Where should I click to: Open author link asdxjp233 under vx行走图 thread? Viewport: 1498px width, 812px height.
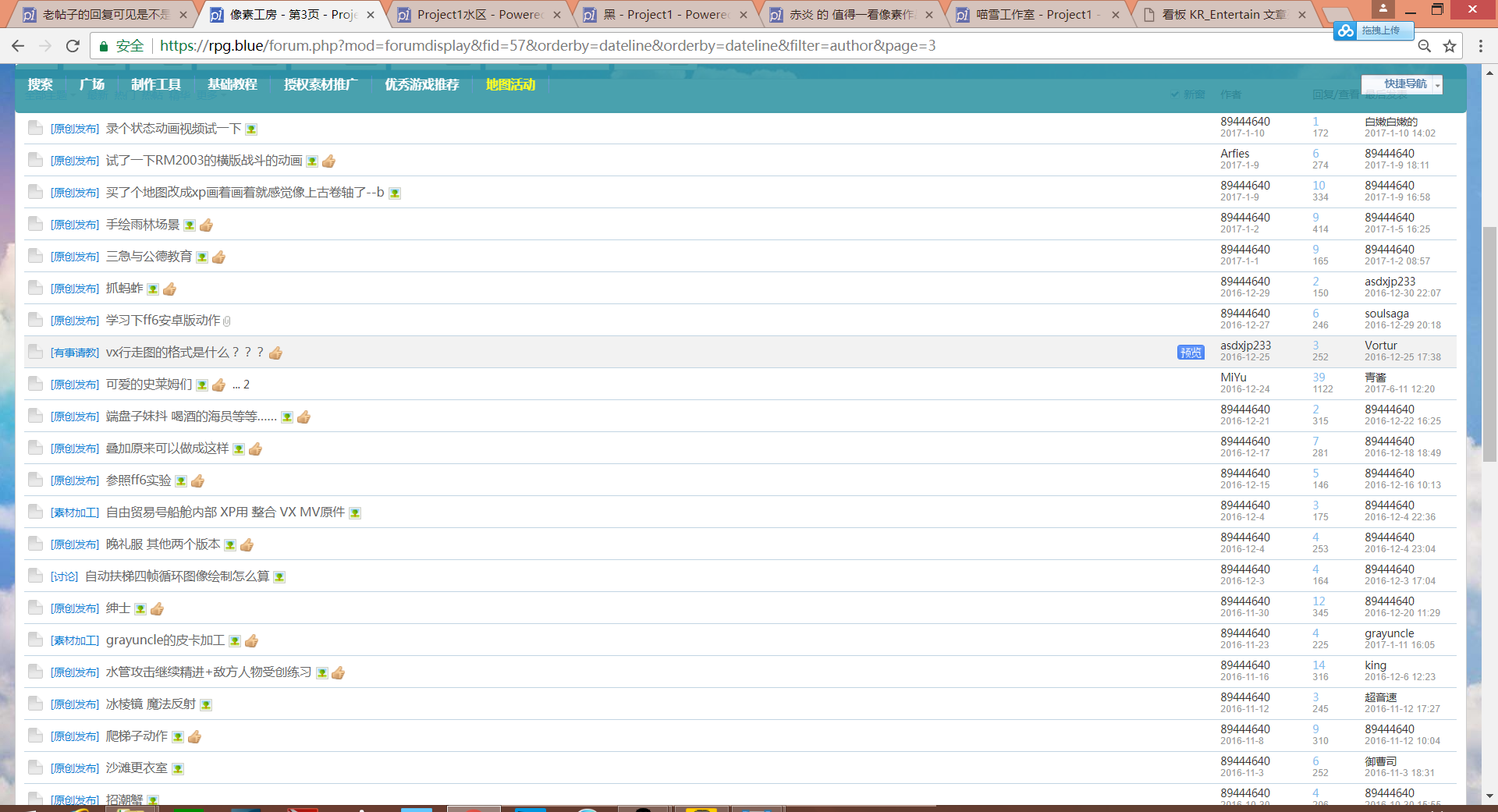[1245, 346]
